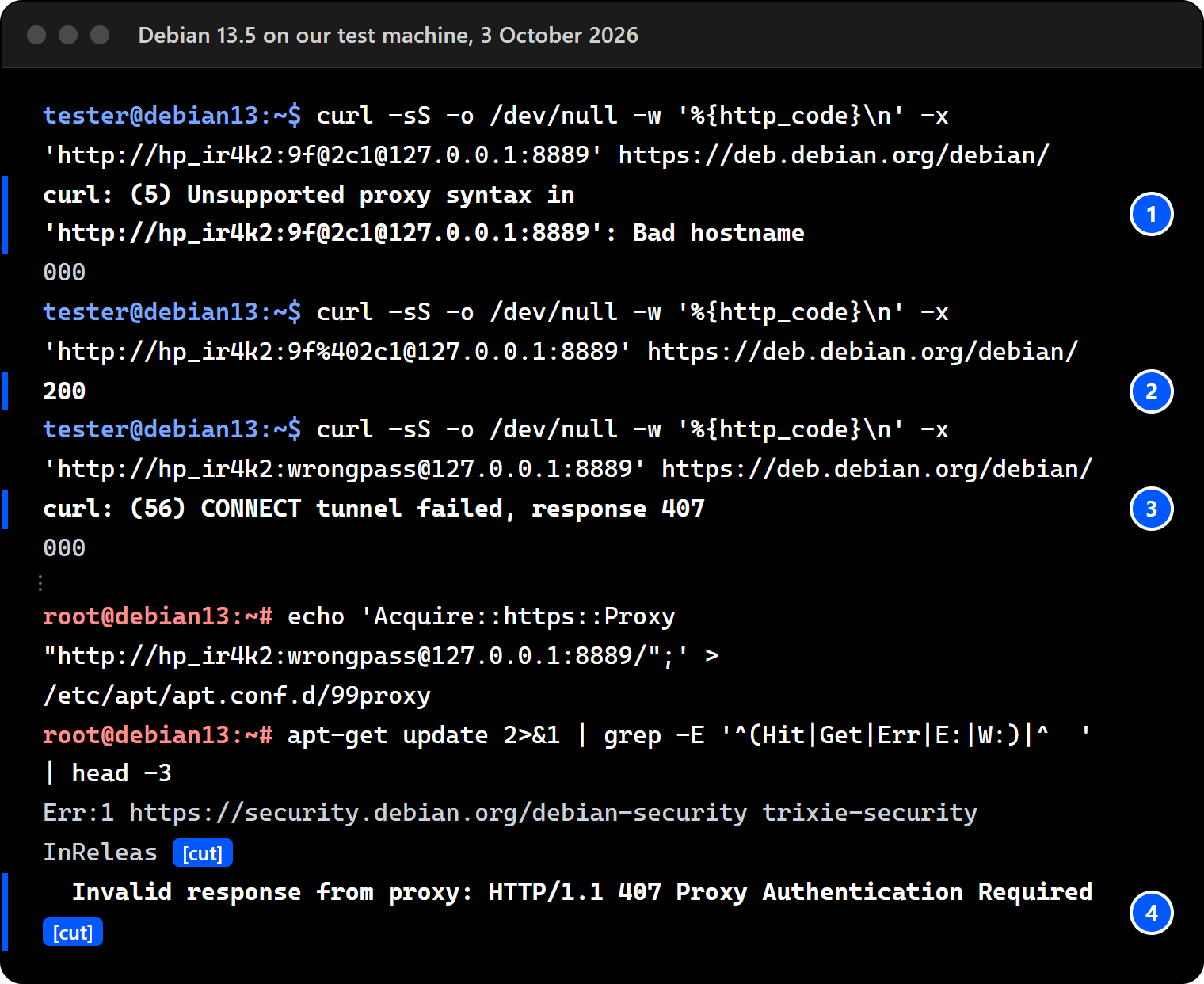
Task: Click the root@debian13 prompt before 'echo'
Action: 158,616
